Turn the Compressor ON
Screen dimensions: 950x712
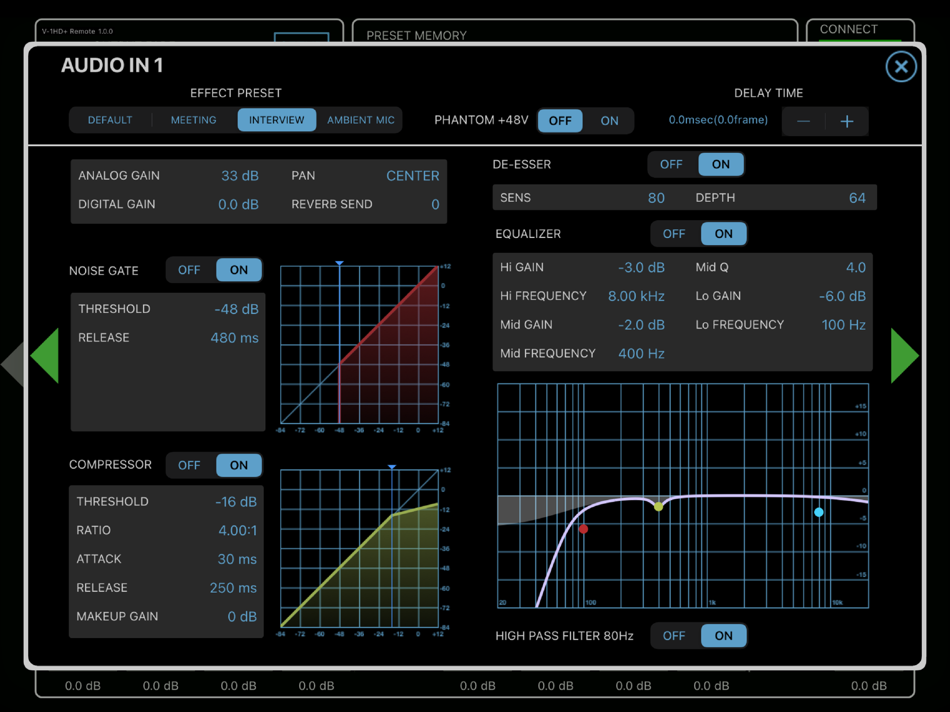pyautogui.click(x=239, y=465)
